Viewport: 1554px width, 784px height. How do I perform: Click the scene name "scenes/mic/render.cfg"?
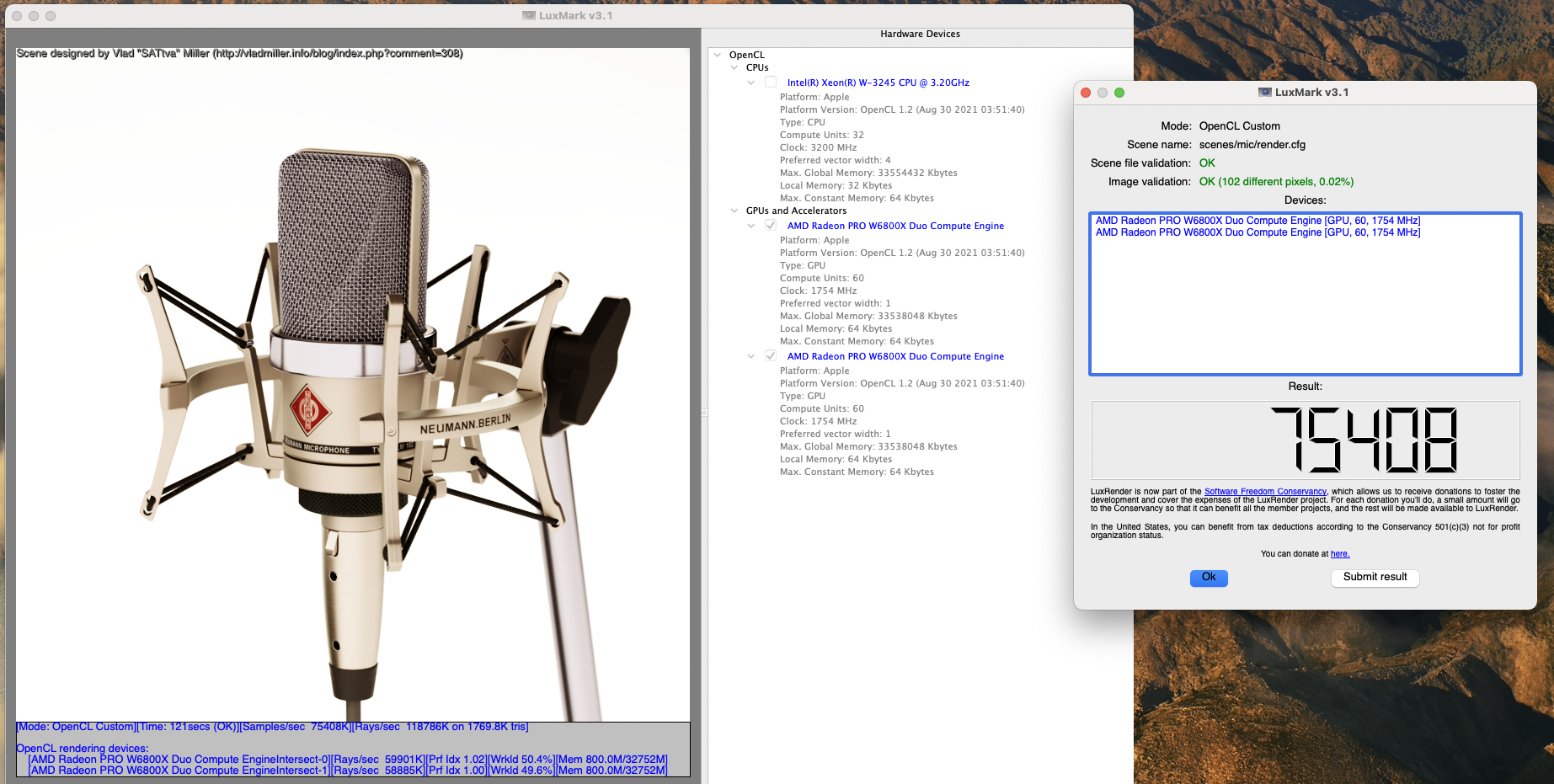(x=1252, y=145)
